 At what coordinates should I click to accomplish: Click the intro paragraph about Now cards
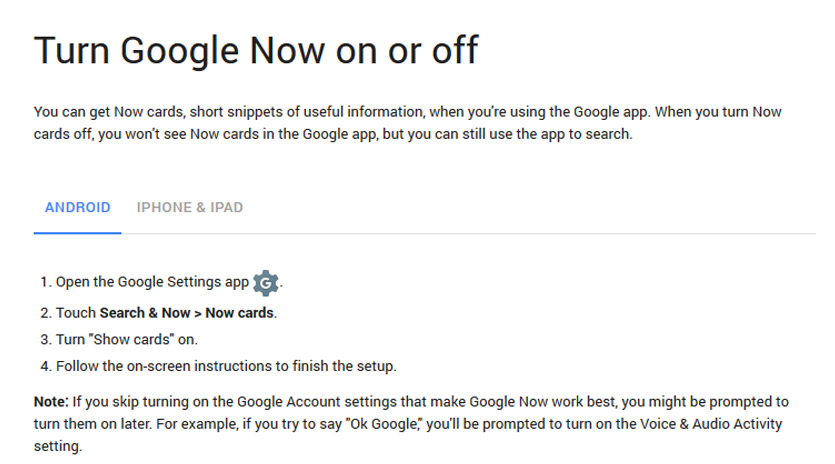coord(407,123)
